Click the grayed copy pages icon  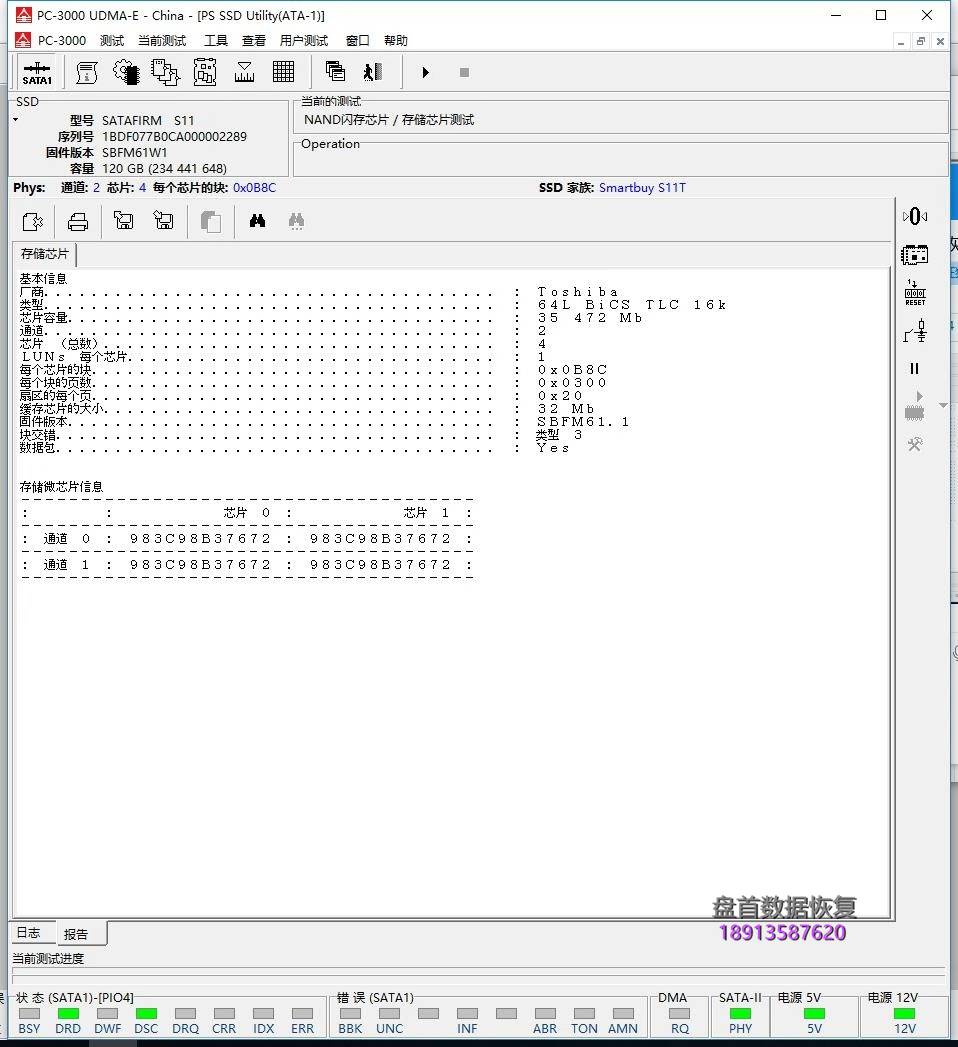coord(211,222)
